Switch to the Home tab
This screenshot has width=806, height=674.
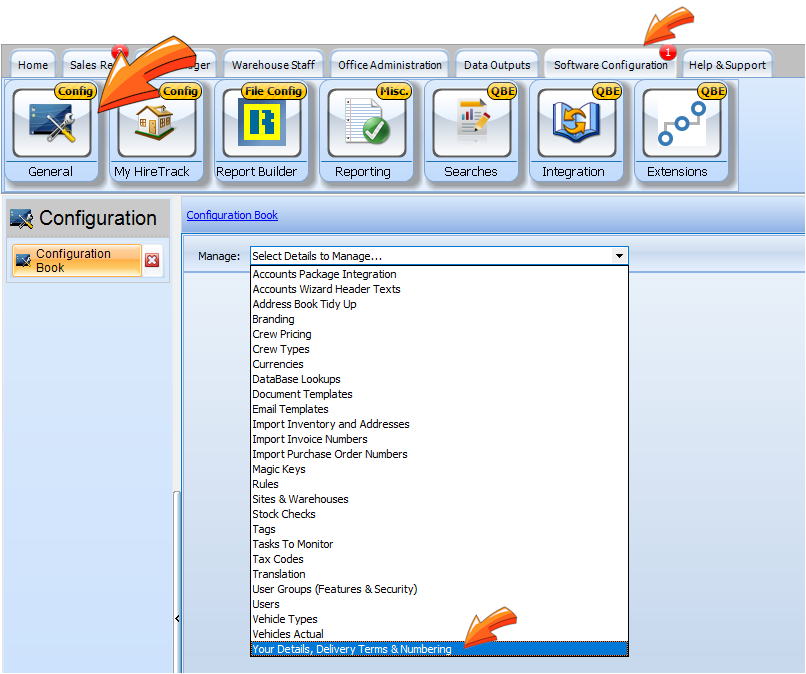pyautogui.click(x=33, y=65)
